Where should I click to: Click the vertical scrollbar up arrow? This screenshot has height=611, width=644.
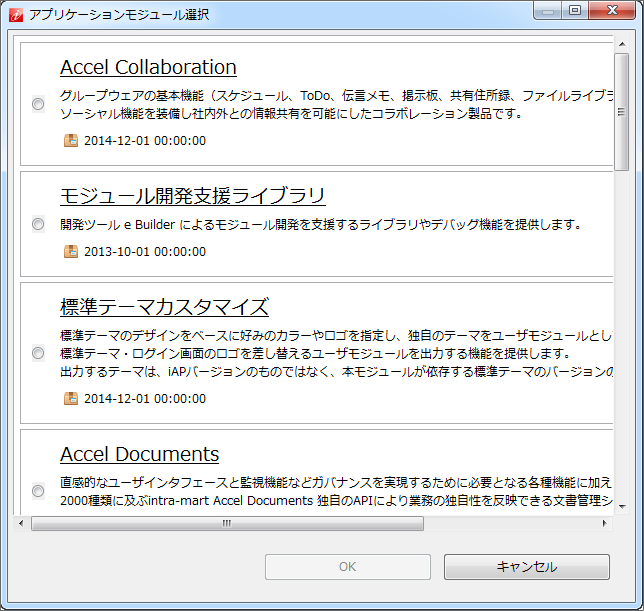pos(622,44)
